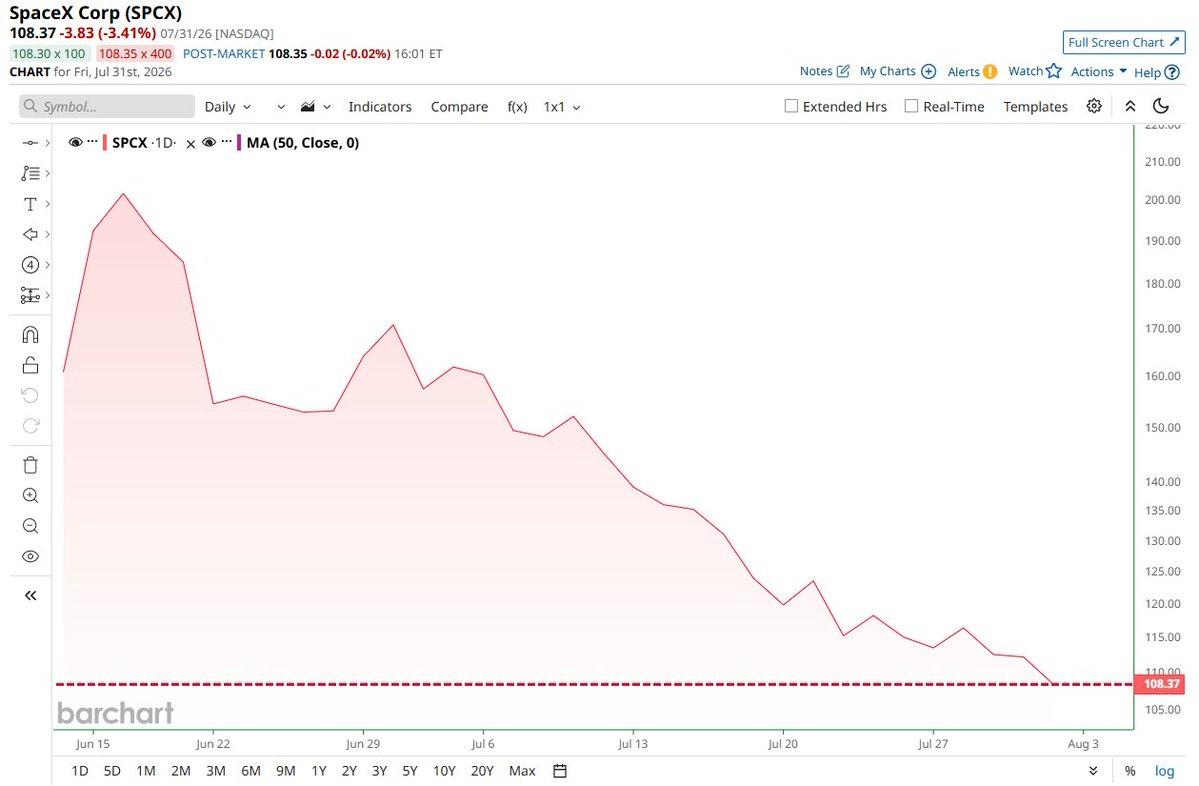This screenshot has width=1199, height=786.
Task: Select the 3M range
Action: 216,771
